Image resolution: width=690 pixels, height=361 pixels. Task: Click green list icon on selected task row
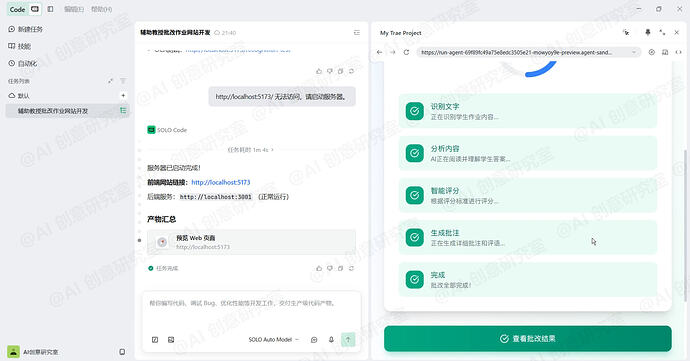pos(123,111)
